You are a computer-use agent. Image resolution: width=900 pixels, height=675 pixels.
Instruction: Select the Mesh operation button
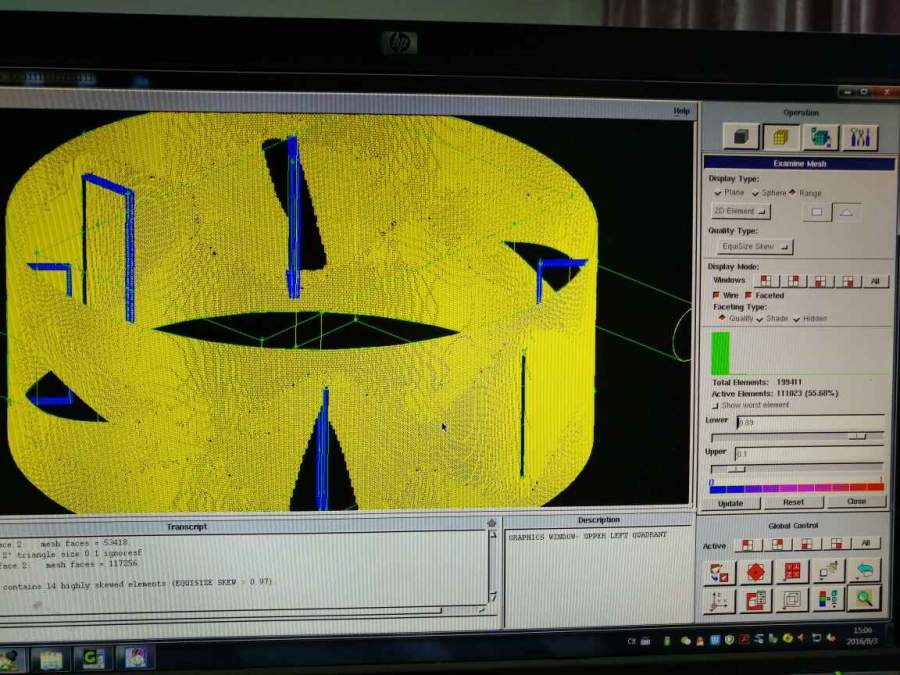(780, 137)
